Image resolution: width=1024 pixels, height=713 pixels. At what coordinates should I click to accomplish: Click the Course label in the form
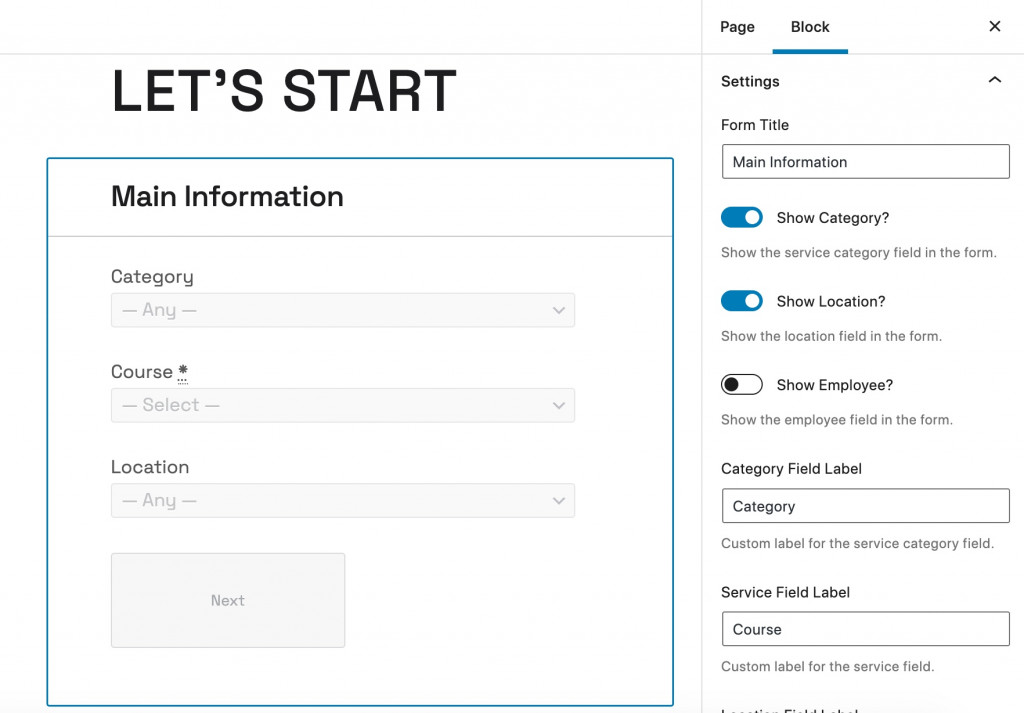pyautogui.click(x=142, y=372)
